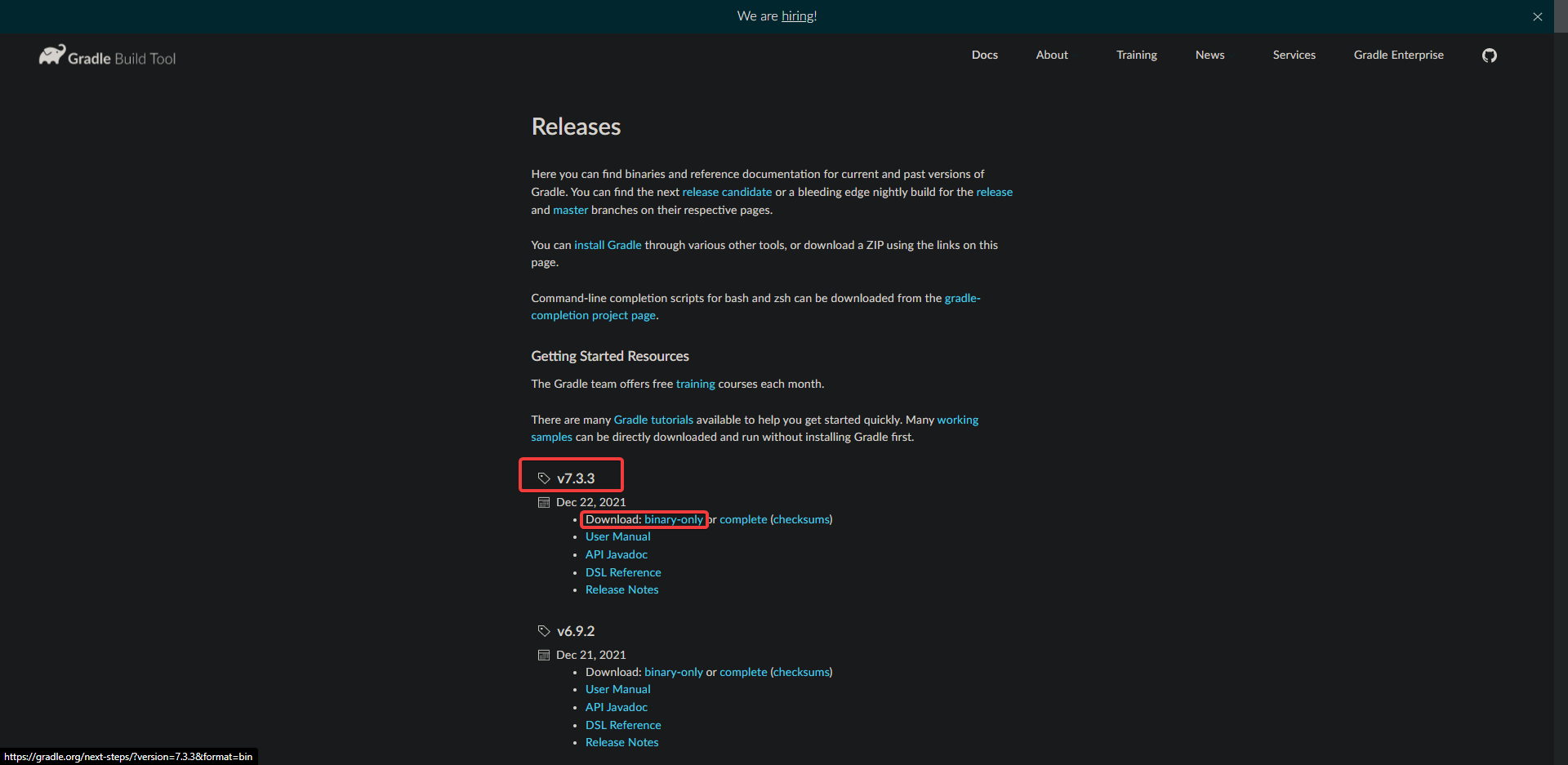Download v7.3.3 complete distribution
The image size is (1568, 765).
coord(743,519)
